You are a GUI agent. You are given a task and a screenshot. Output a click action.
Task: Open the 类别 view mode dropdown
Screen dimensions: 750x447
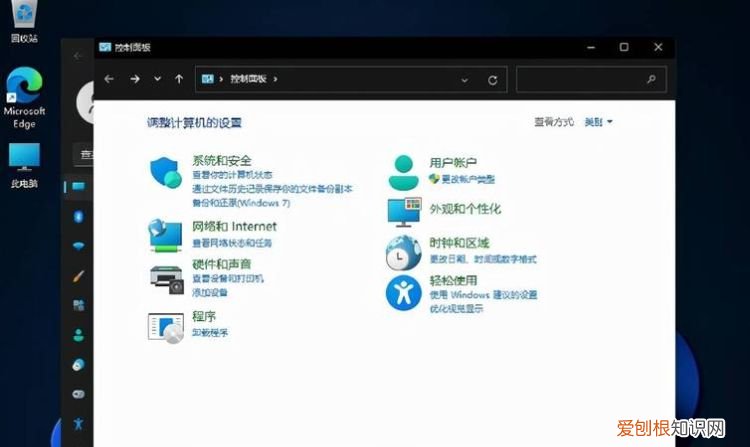coord(598,122)
